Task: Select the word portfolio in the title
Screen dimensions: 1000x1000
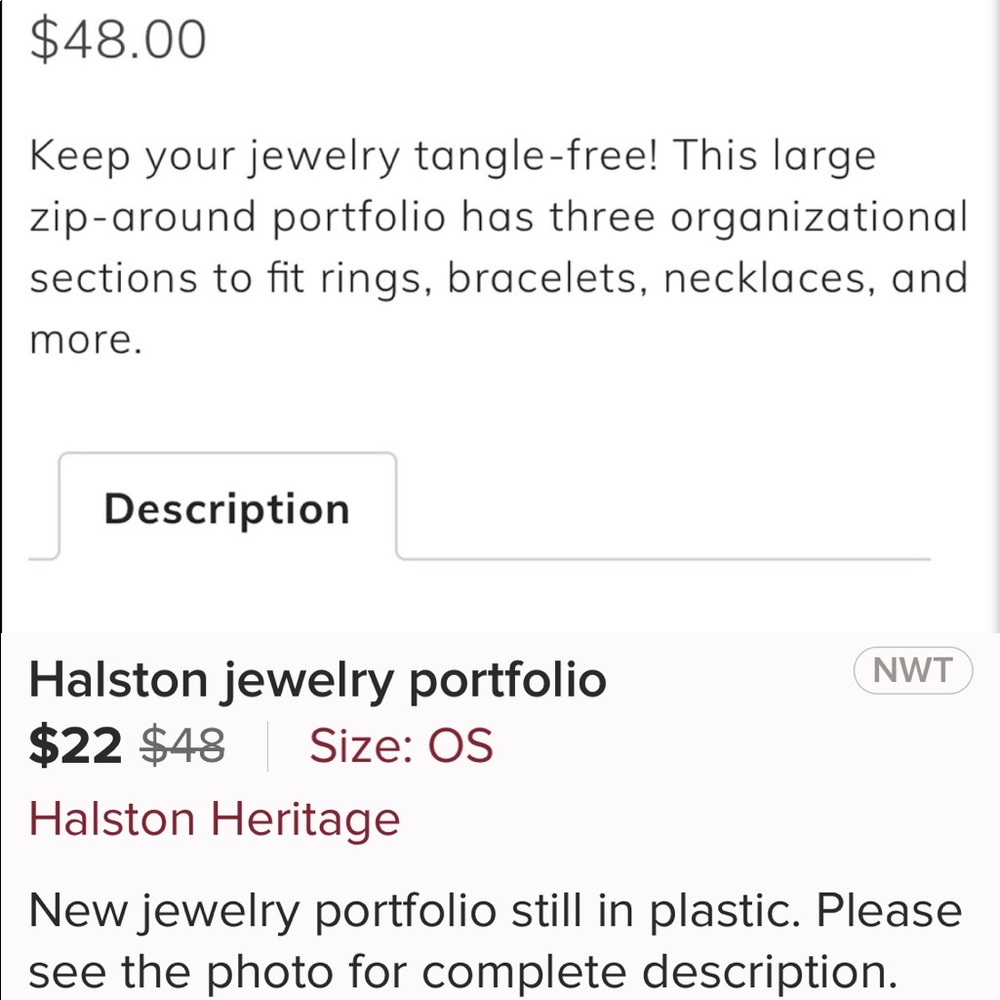Action: (511, 678)
